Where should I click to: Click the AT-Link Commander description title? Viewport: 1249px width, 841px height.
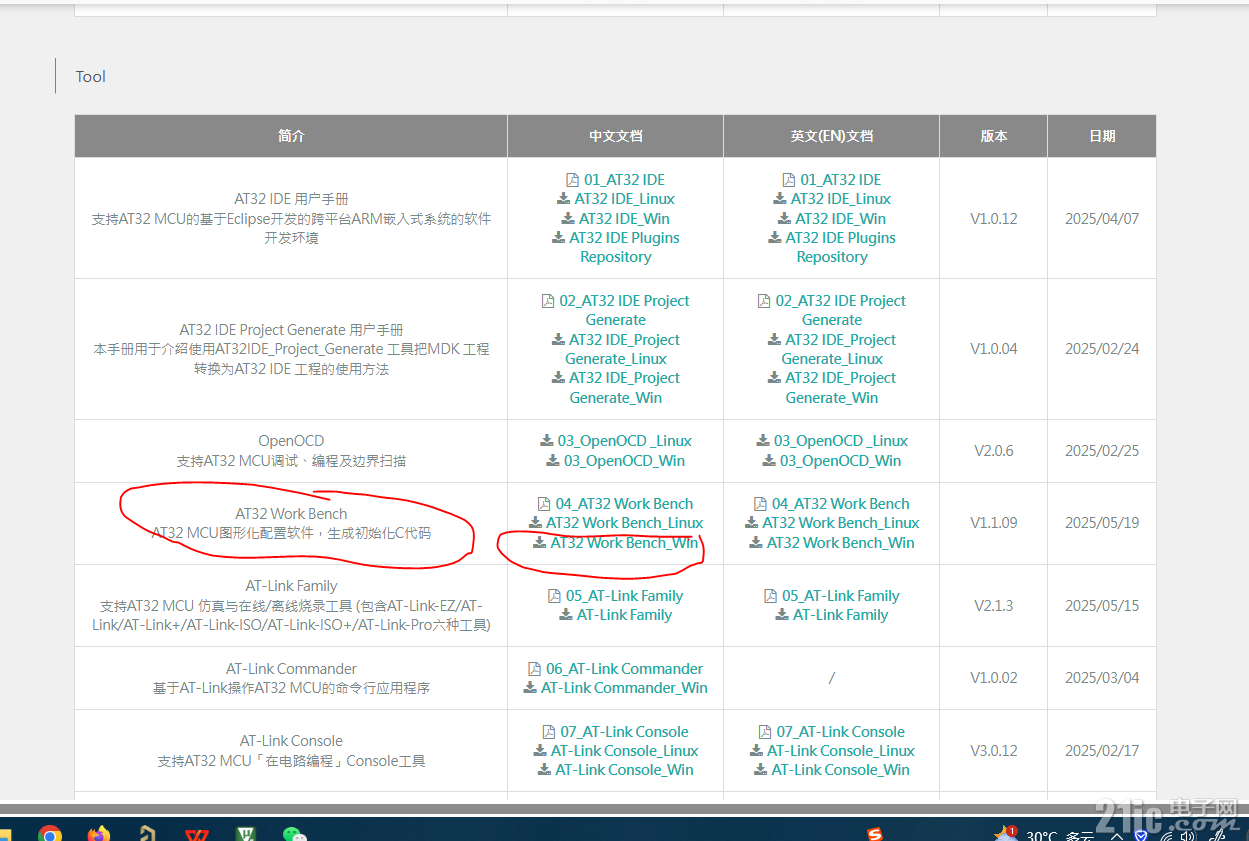[291, 669]
